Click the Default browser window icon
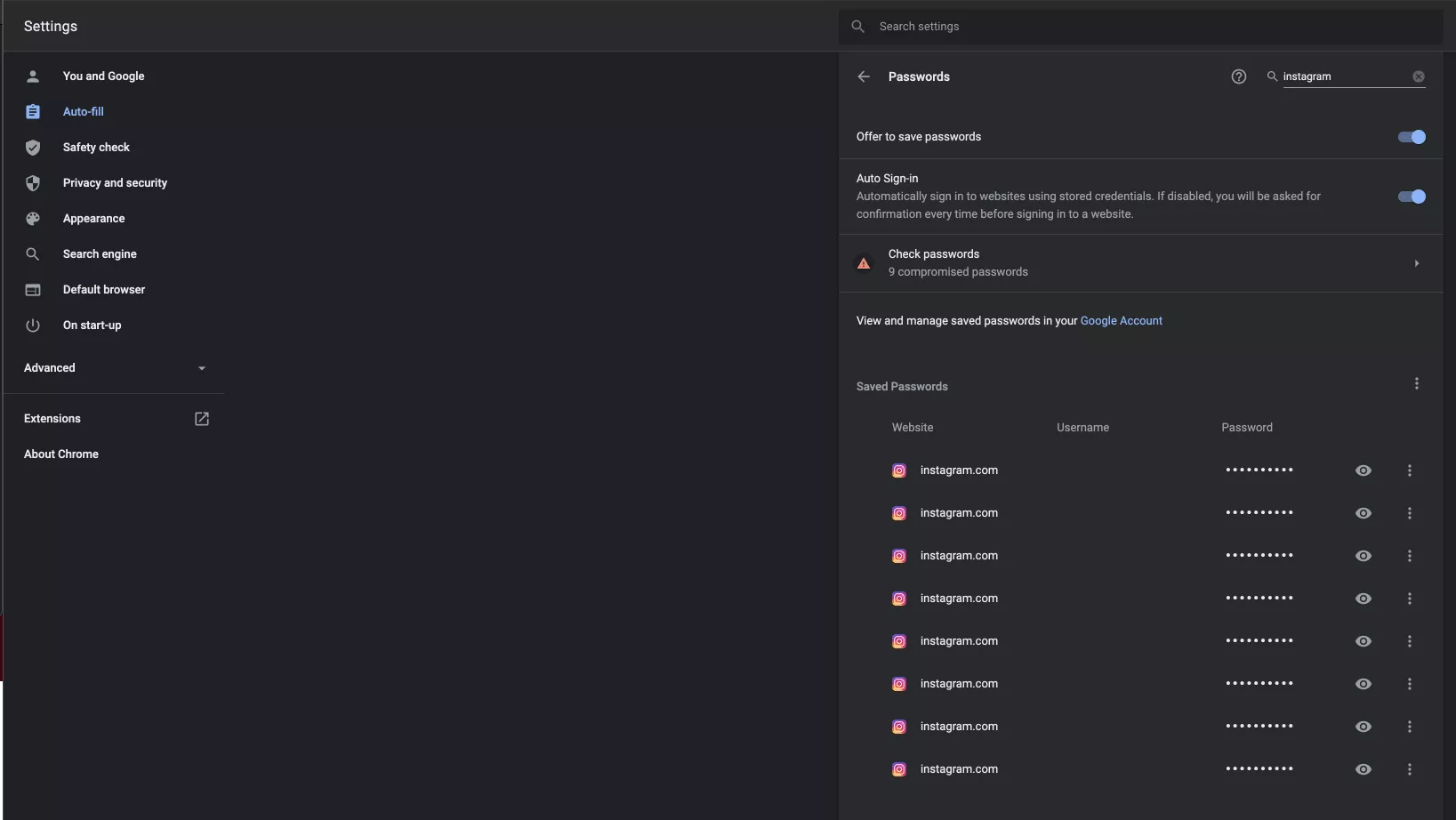The height and width of the screenshot is (820, 1456). pyautogui.click(x=33, y=290)
